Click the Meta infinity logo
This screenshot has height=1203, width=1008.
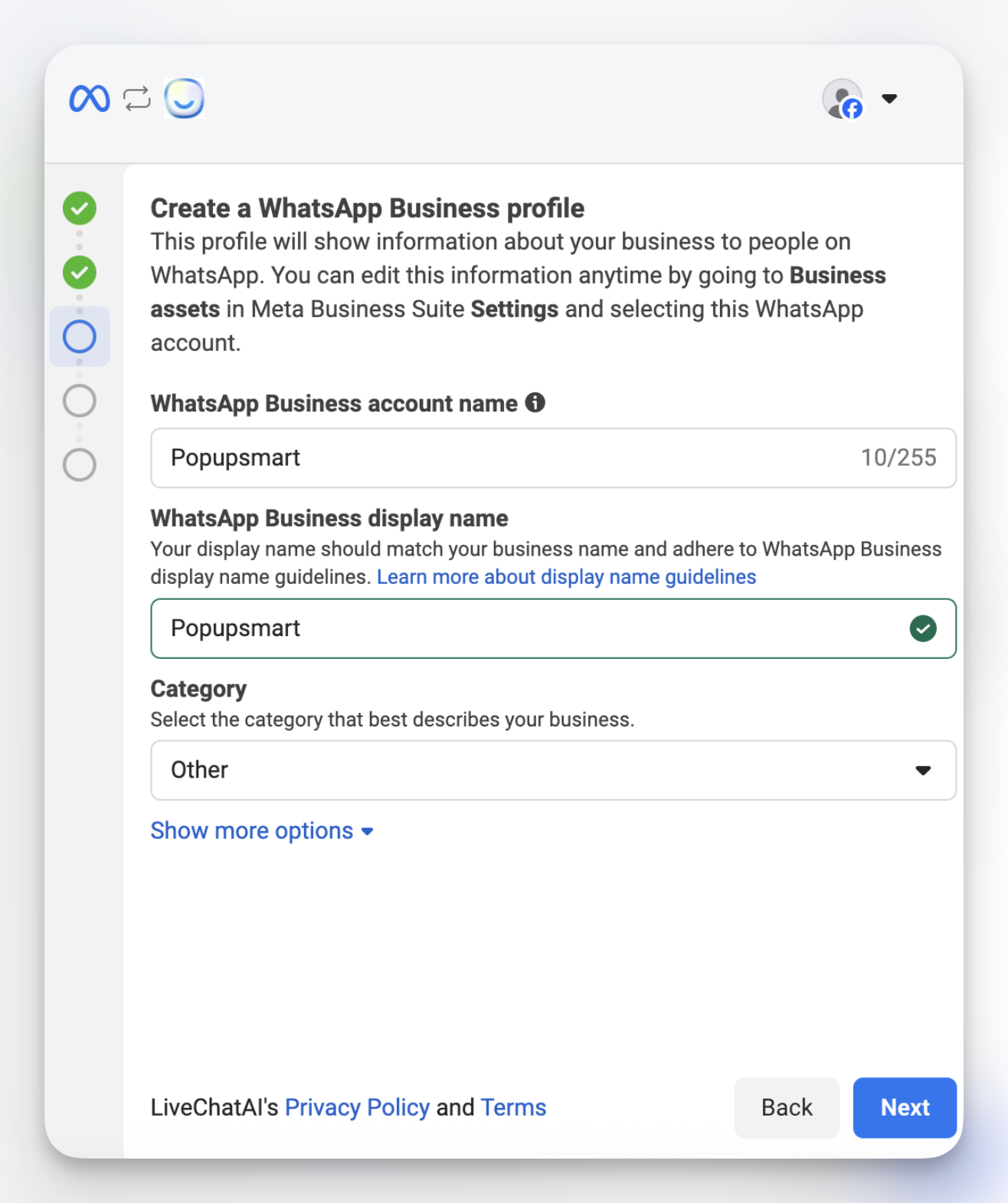tap(90, 99)
